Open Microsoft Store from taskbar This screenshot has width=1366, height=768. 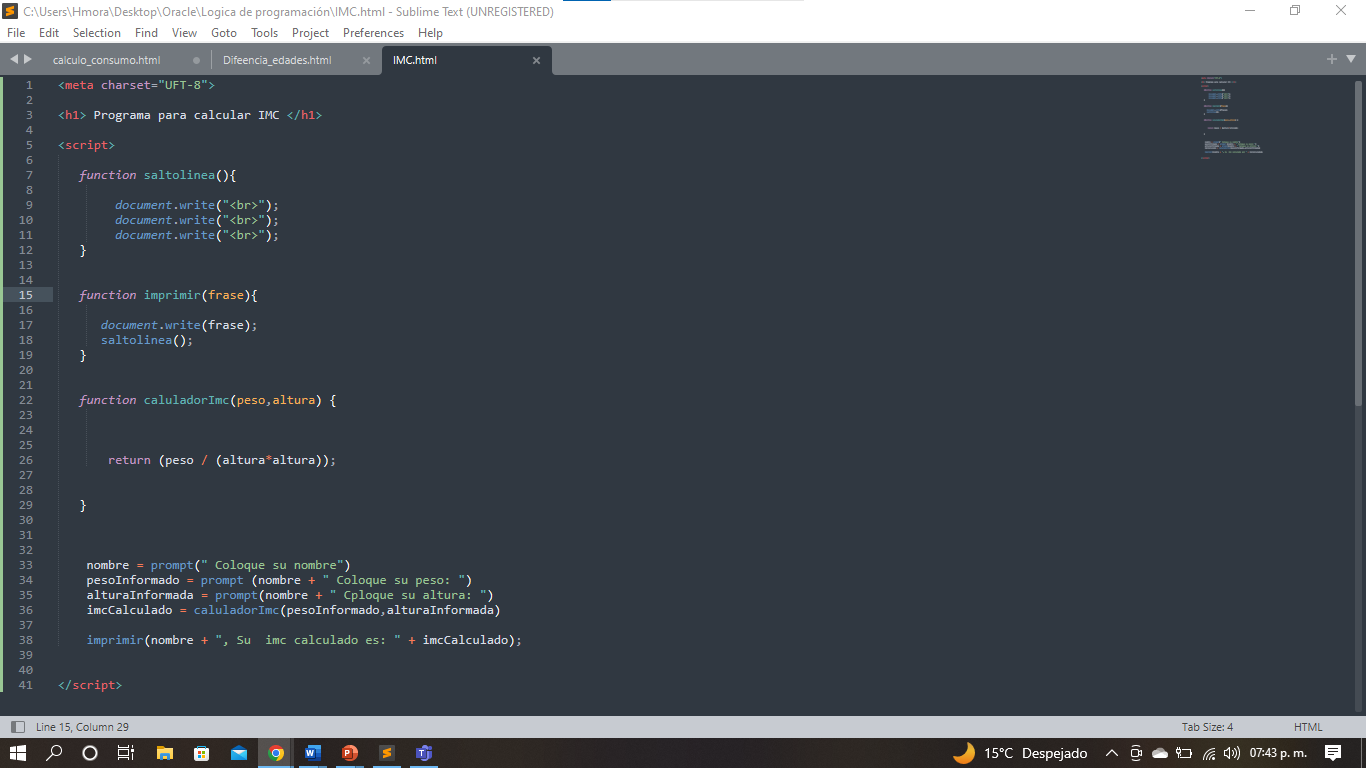tap(201, 753)
